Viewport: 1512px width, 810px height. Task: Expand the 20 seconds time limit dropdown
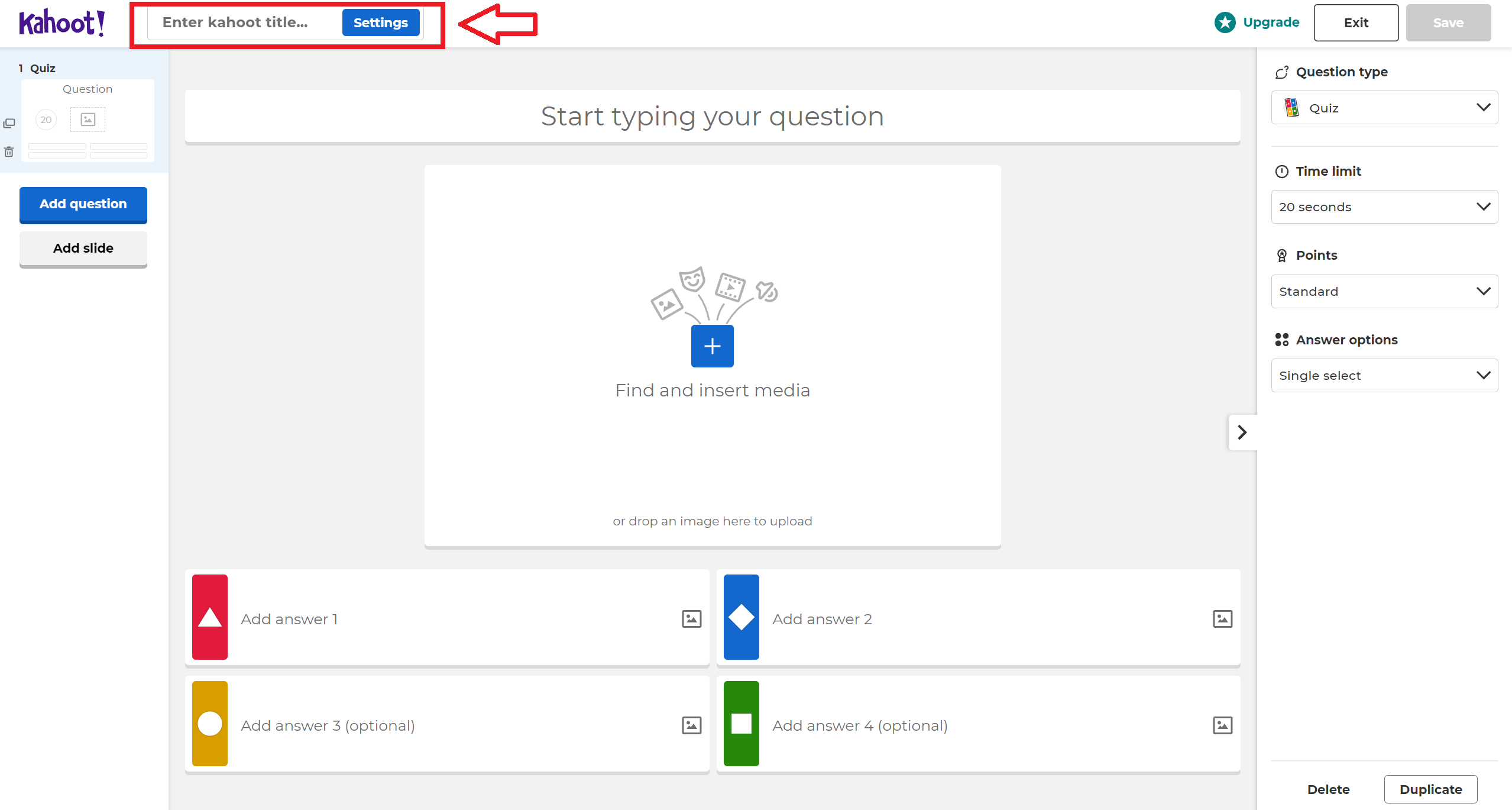pyautogui.click(x=1384, y=207)
